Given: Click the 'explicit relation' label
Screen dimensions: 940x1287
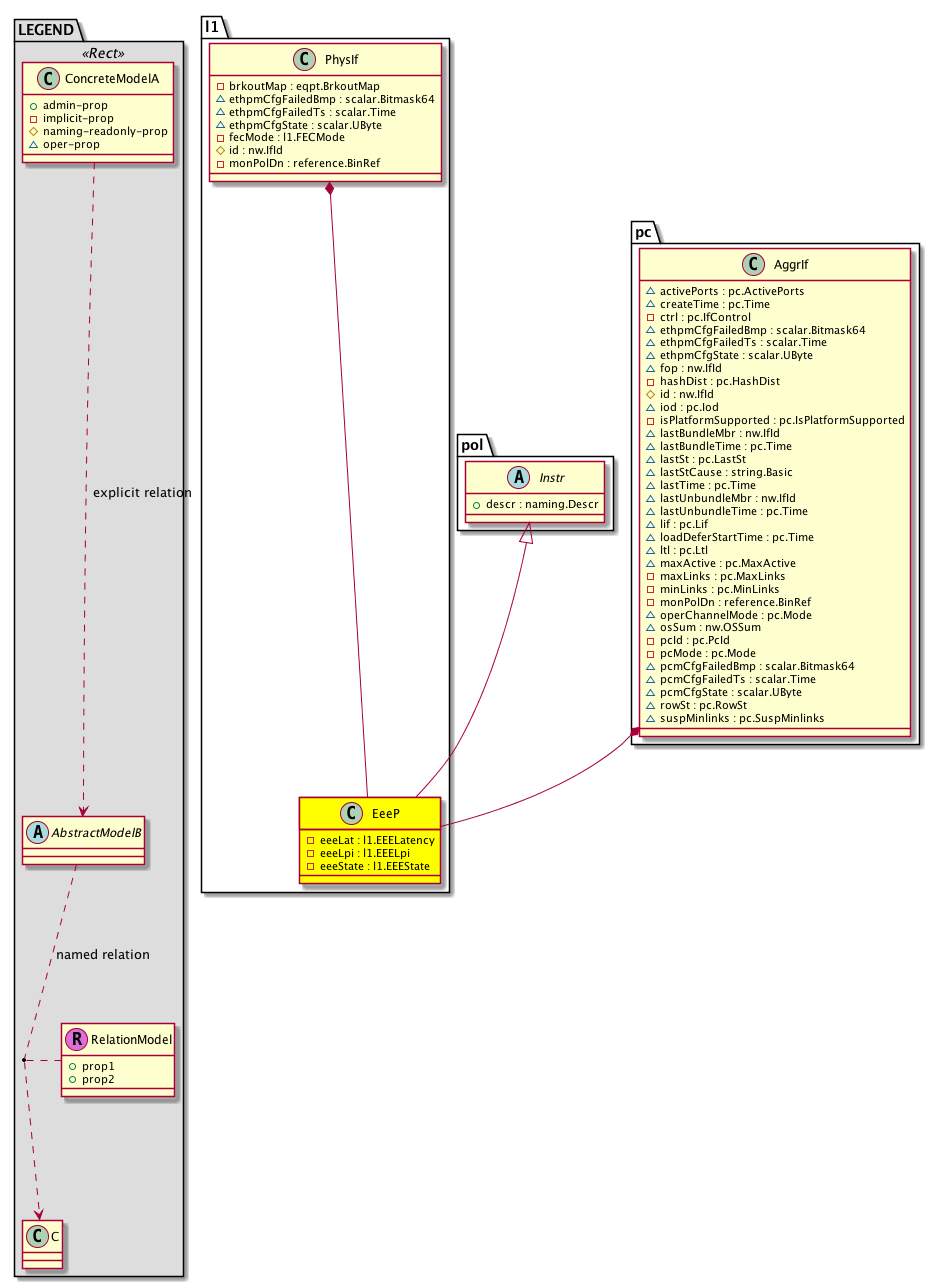Looking at the screenshot, I should click(141, 493).
